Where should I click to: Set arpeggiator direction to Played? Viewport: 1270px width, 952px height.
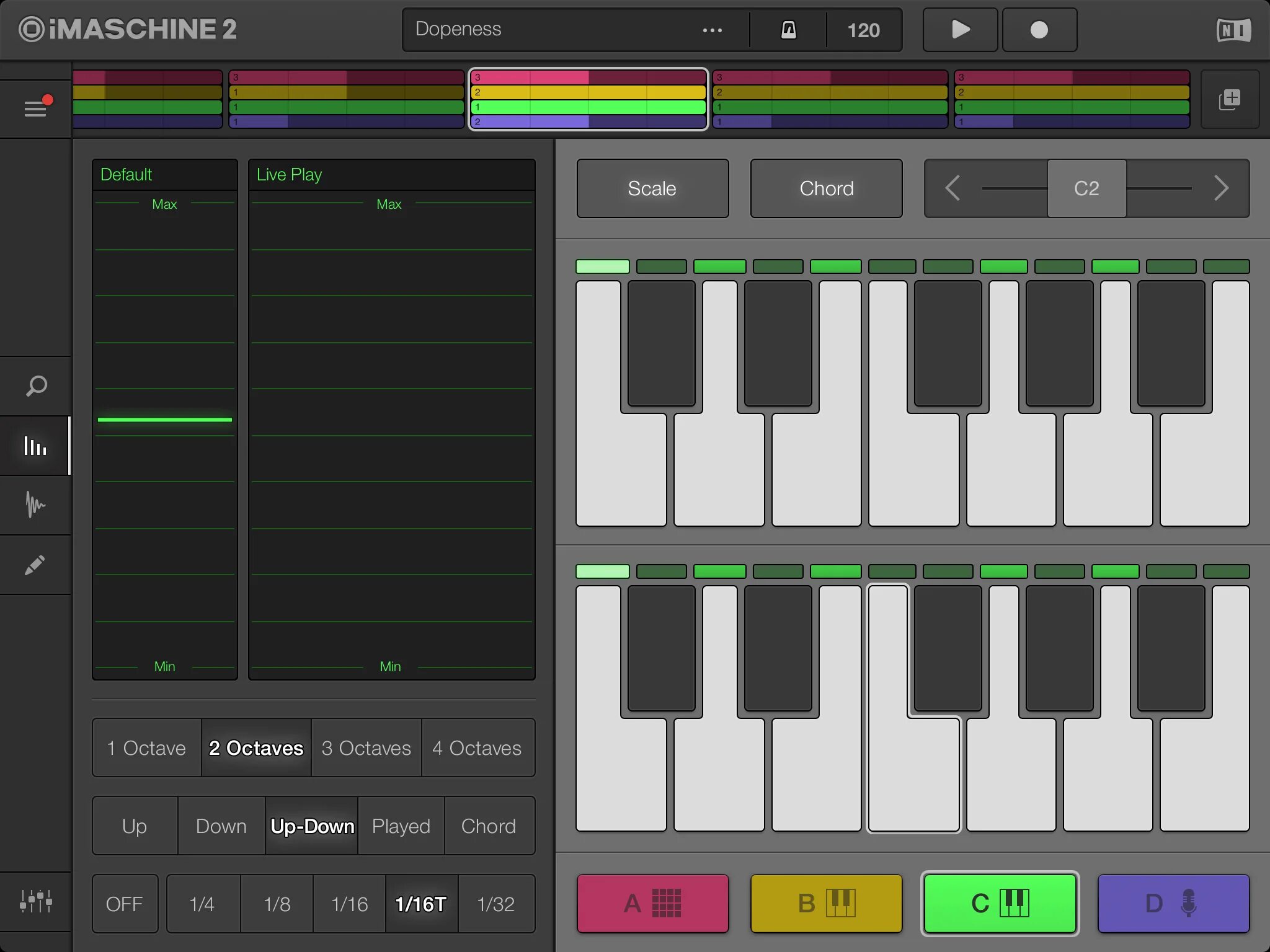401,826
